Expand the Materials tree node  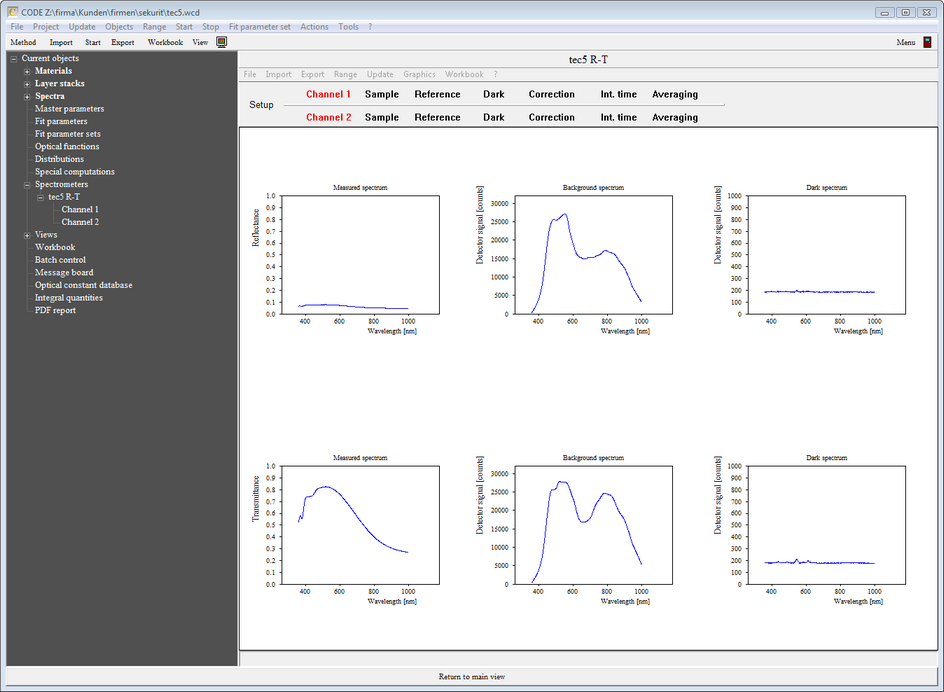pos(27,71)
